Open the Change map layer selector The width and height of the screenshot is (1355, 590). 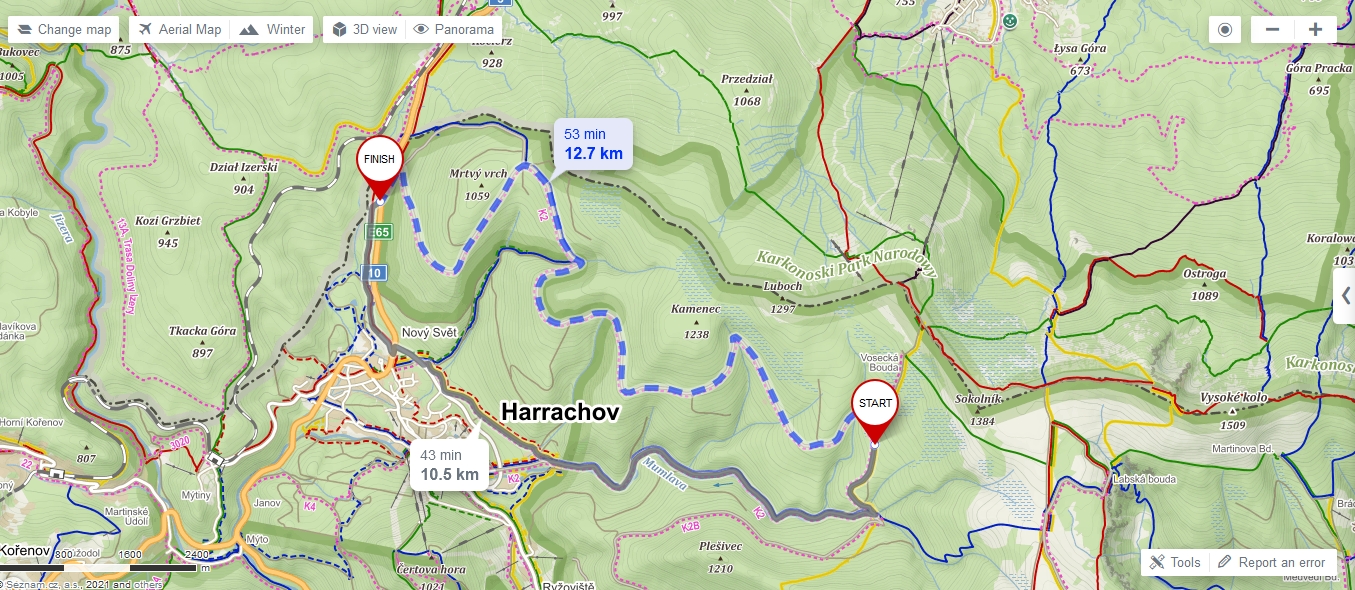(x=64, y=30)
